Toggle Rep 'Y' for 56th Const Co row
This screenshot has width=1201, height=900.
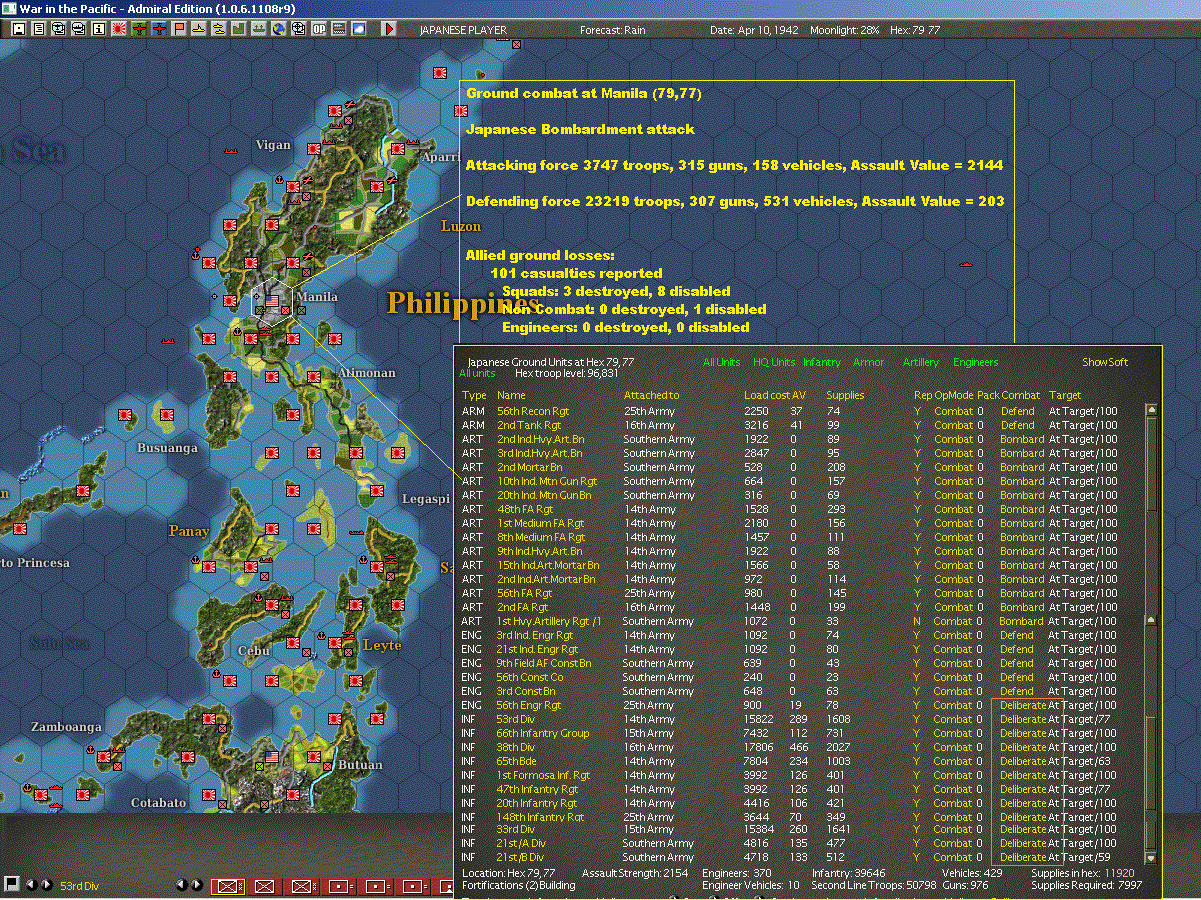(918, 677)
